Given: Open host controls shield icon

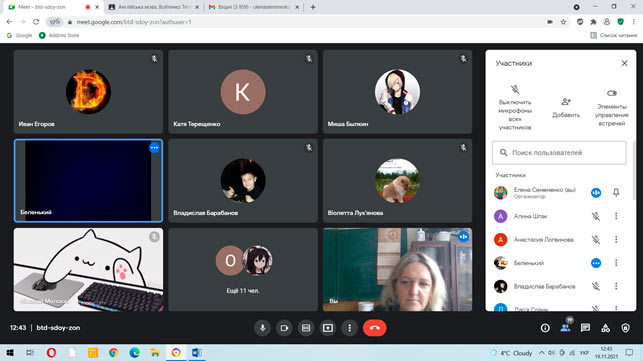Looking at the screenshot, I should click(x=625, y=328).
